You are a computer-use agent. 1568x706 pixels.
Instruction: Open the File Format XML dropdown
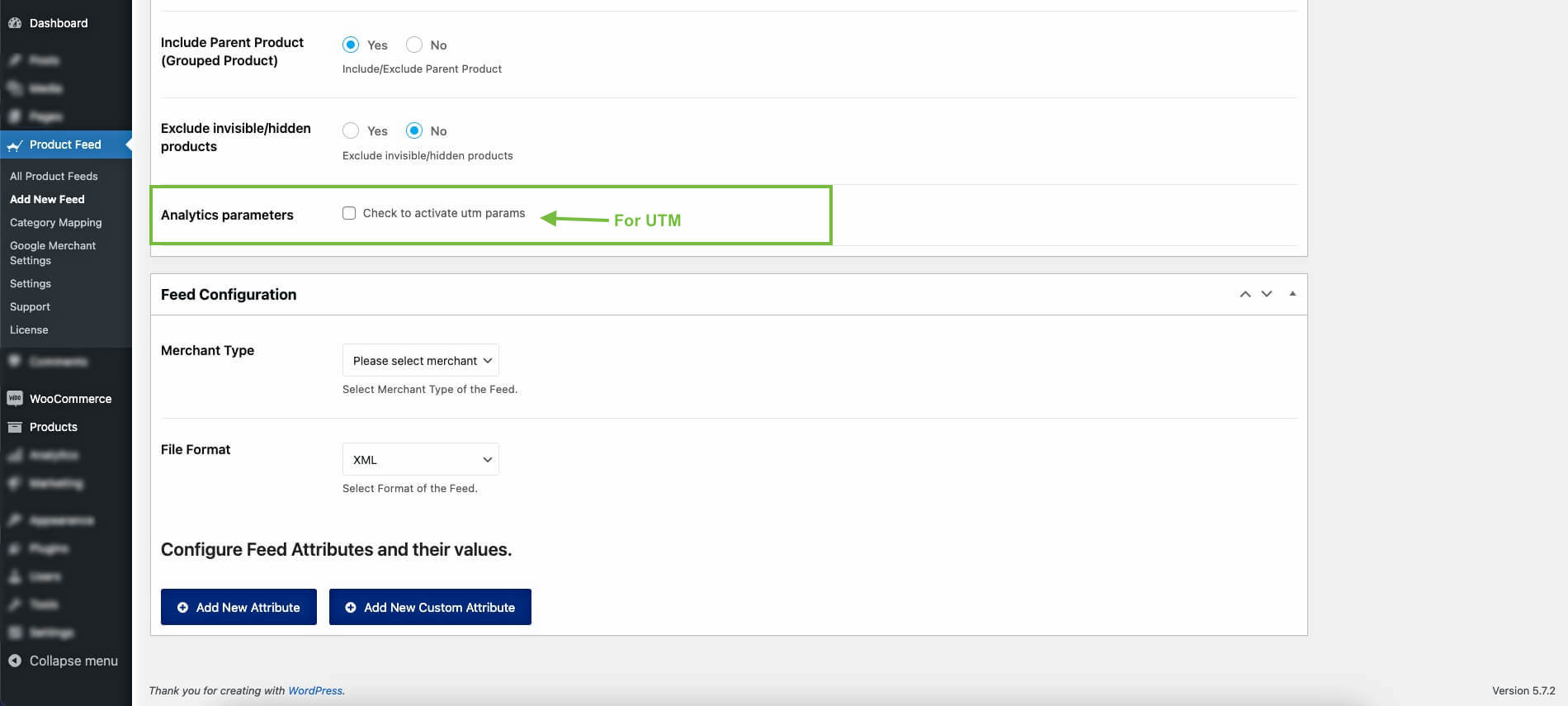click(x=421, y=459)
